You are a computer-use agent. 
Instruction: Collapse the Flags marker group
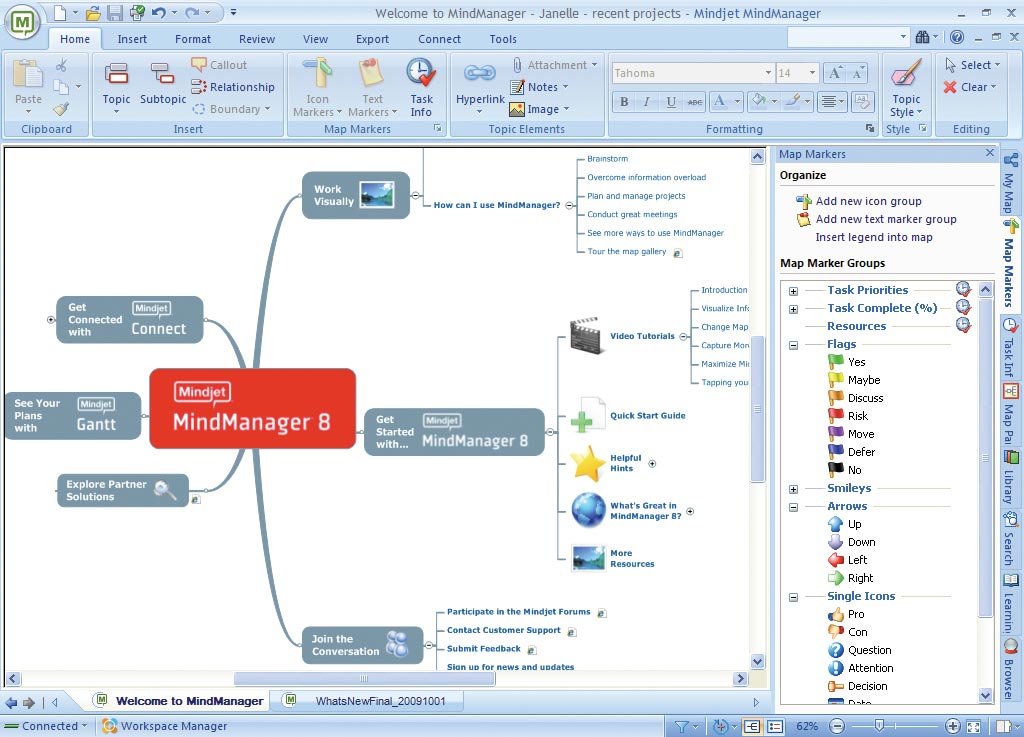click(793, 345)
